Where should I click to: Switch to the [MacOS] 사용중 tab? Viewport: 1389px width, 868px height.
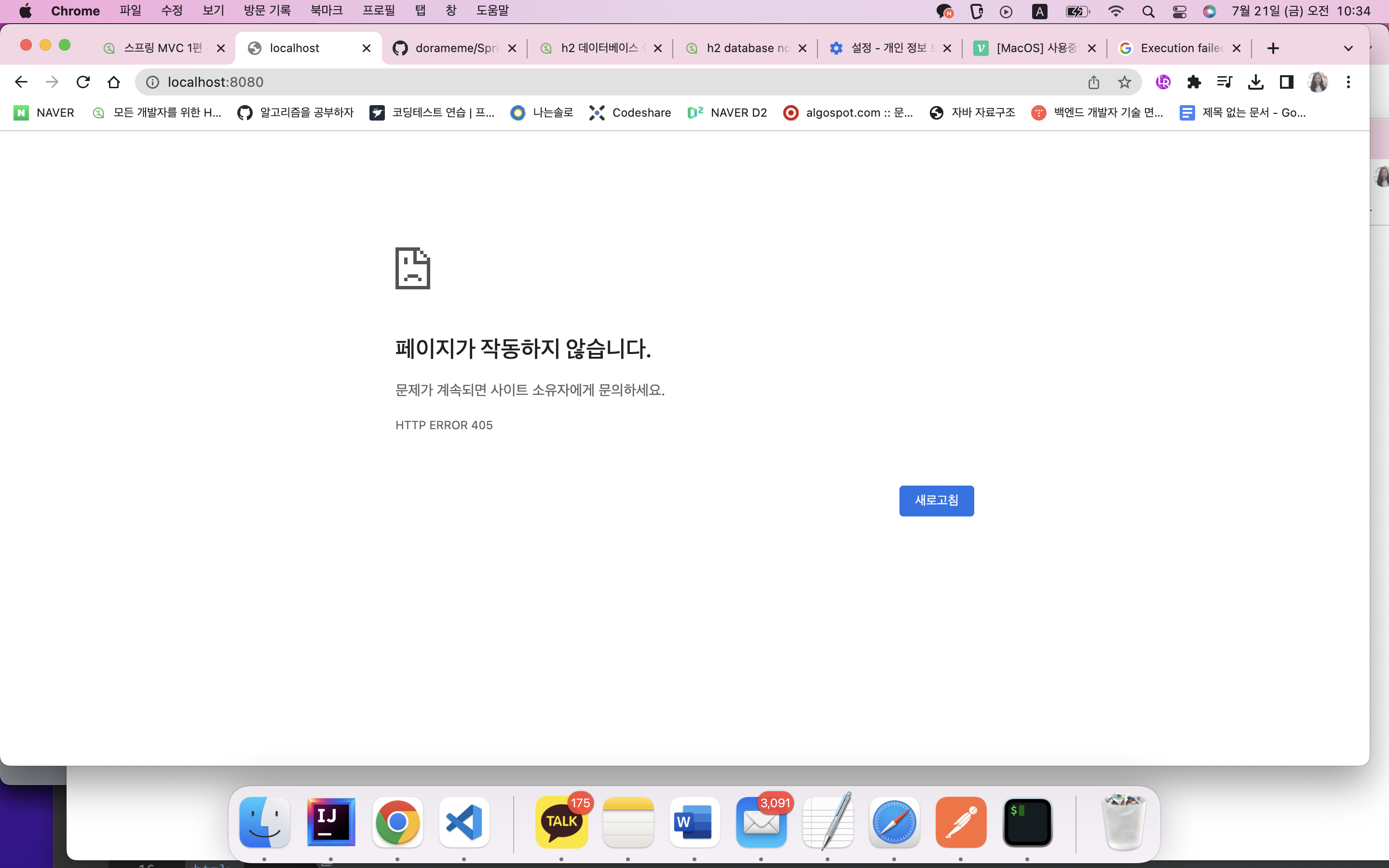click(1035, 48)
